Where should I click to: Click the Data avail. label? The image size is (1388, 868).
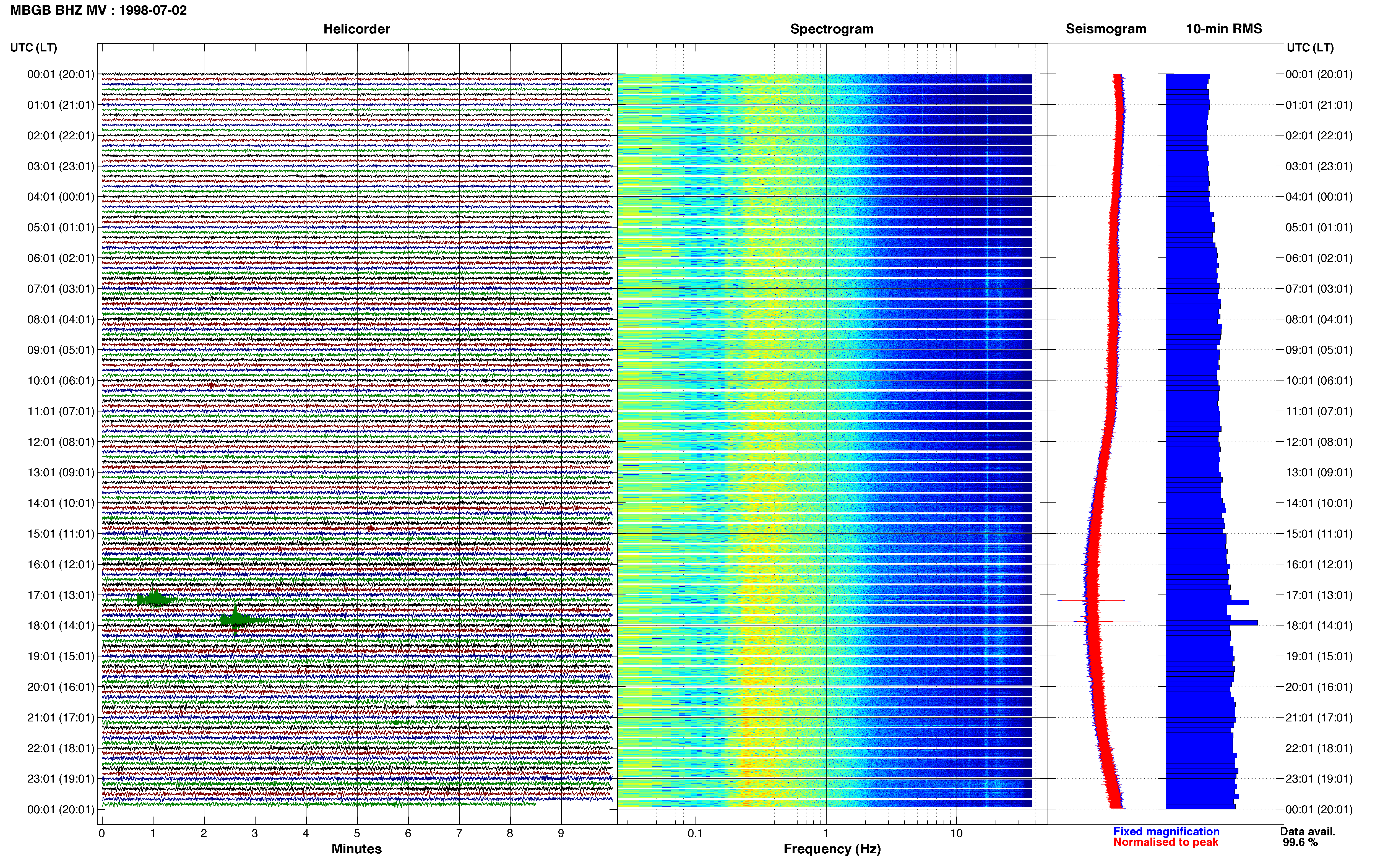coord(1308,831)
